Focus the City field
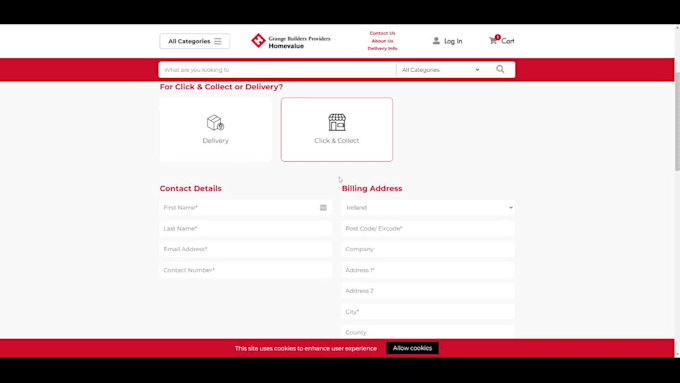Viewport: 680px width, 383px height. 428,312
